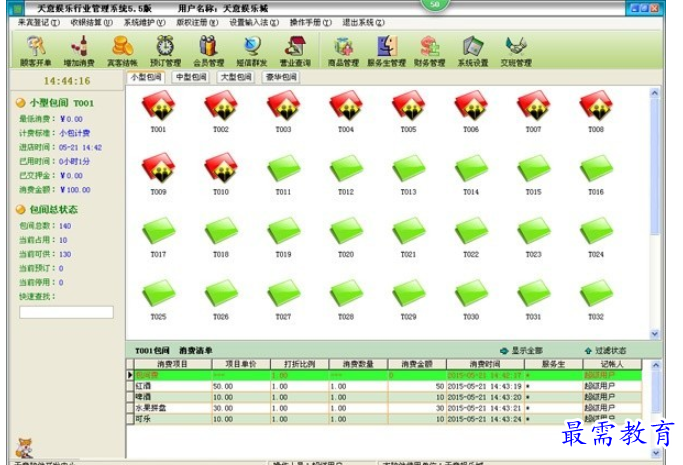This screenshot has width=683, height=465.
Task: Click the 过滤状态 link
Action: tap(605, 350)
